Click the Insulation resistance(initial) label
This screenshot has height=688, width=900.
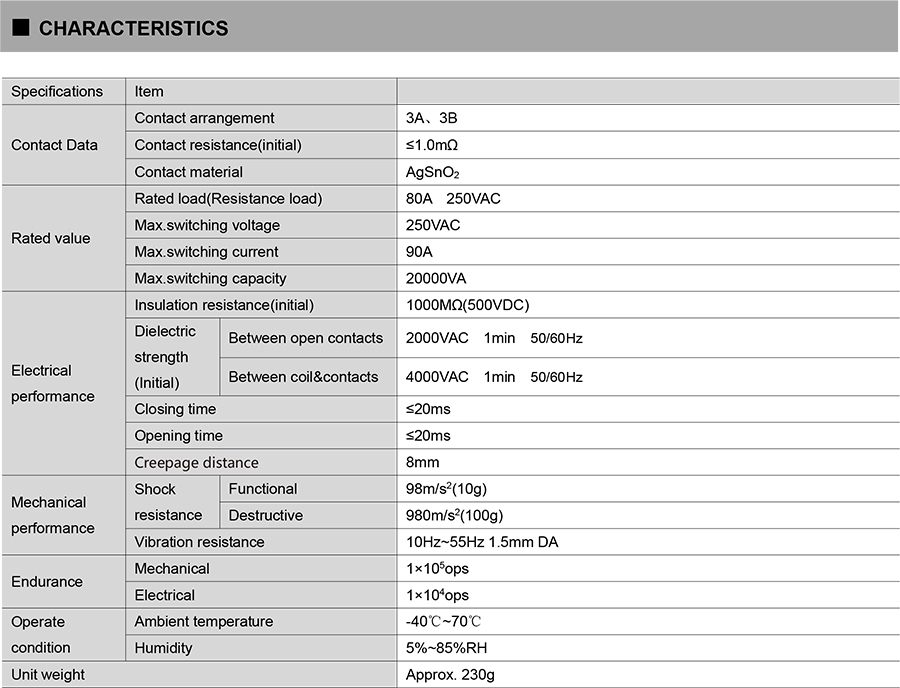click(224, 305)
